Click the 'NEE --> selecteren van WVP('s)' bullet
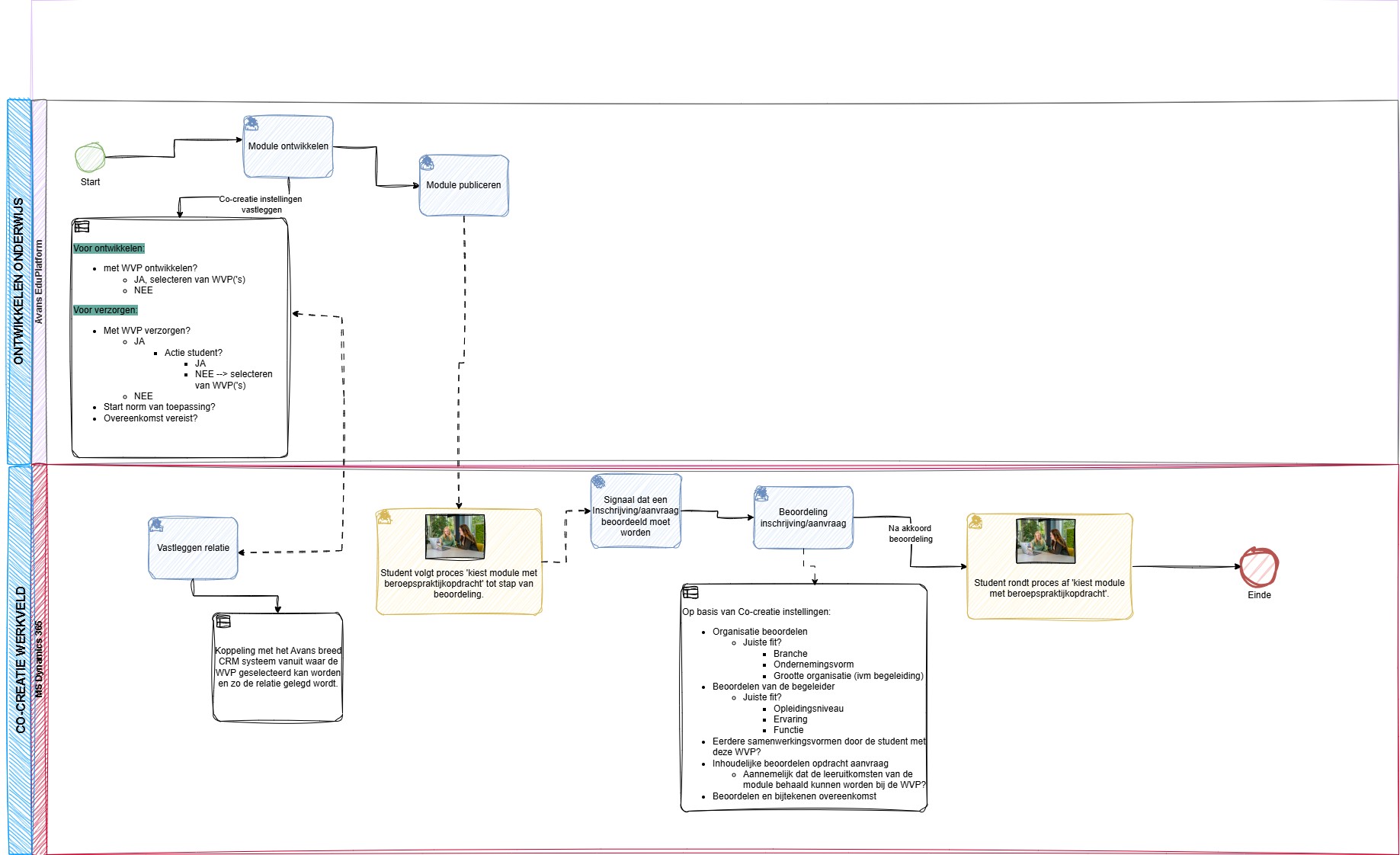Viewport: 1400px width, 855px height. click(233, 379)
